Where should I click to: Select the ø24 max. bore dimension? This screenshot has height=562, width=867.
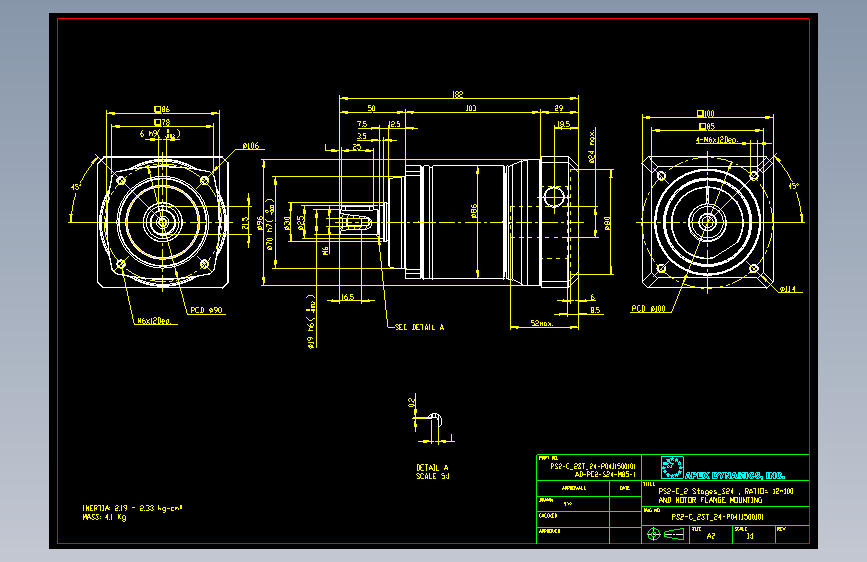[x=592, y=146]
